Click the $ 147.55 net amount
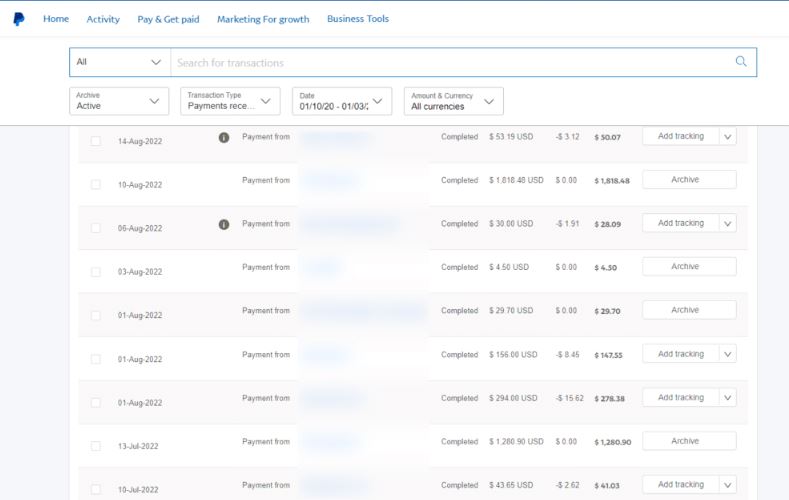The width and height of the screenshot is (789, 500). (x=608, y=355)
